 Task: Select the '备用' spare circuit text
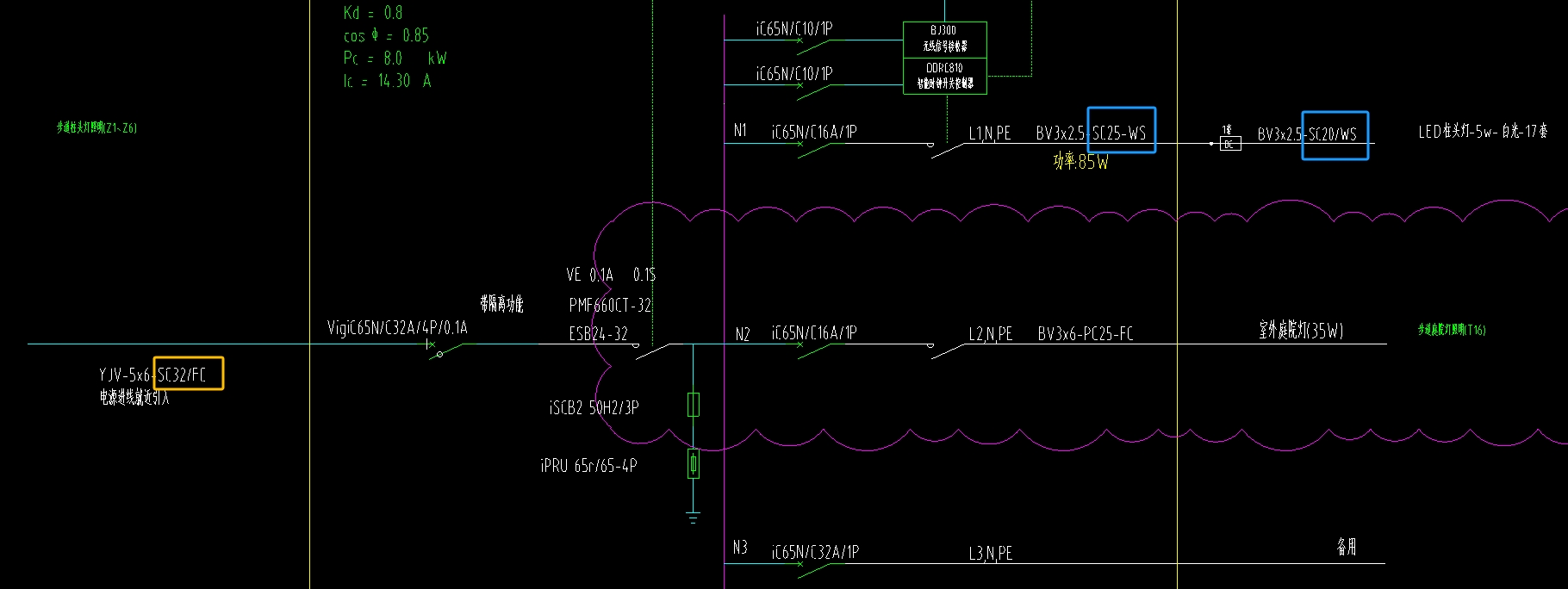pyautogui.click(x=1347, y=547)
